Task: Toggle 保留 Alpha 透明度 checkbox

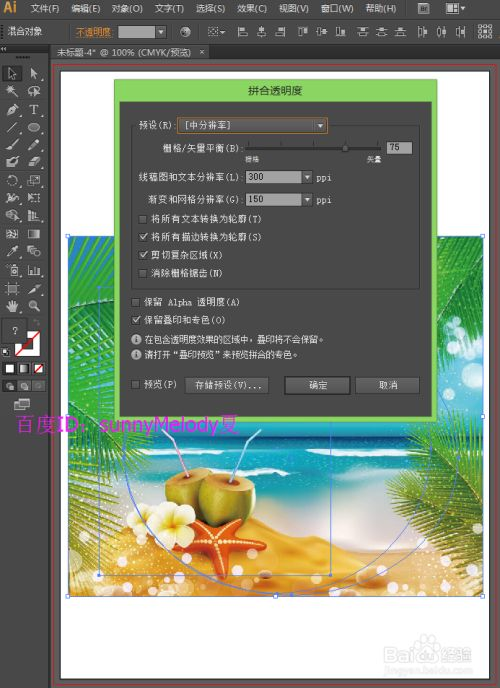Action: [x=136, y=302]
